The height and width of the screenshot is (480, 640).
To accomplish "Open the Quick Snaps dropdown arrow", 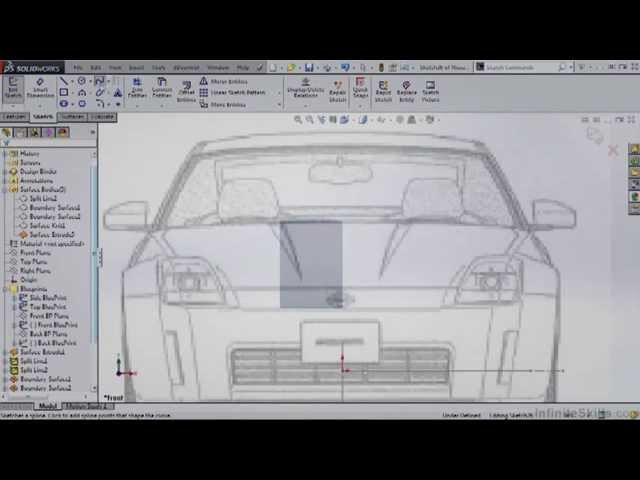I will click(360, 106).
